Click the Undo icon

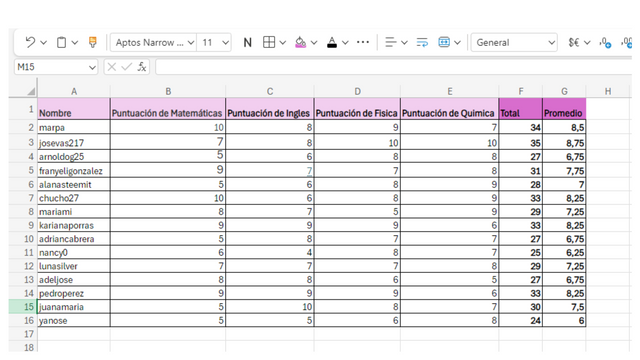click(30, 42)
